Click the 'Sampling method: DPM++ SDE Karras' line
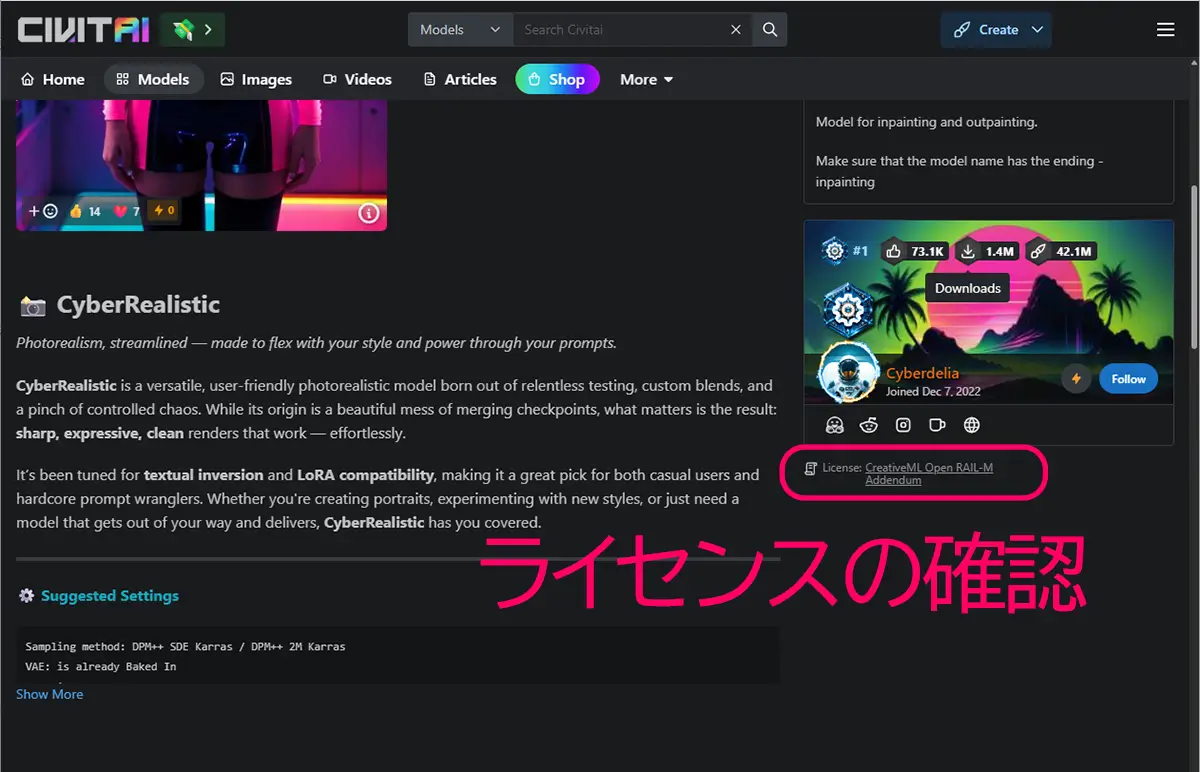Image resolution: width=1200 pixels, height=772 pixels. pyautogui.click(x=185, y=647)
